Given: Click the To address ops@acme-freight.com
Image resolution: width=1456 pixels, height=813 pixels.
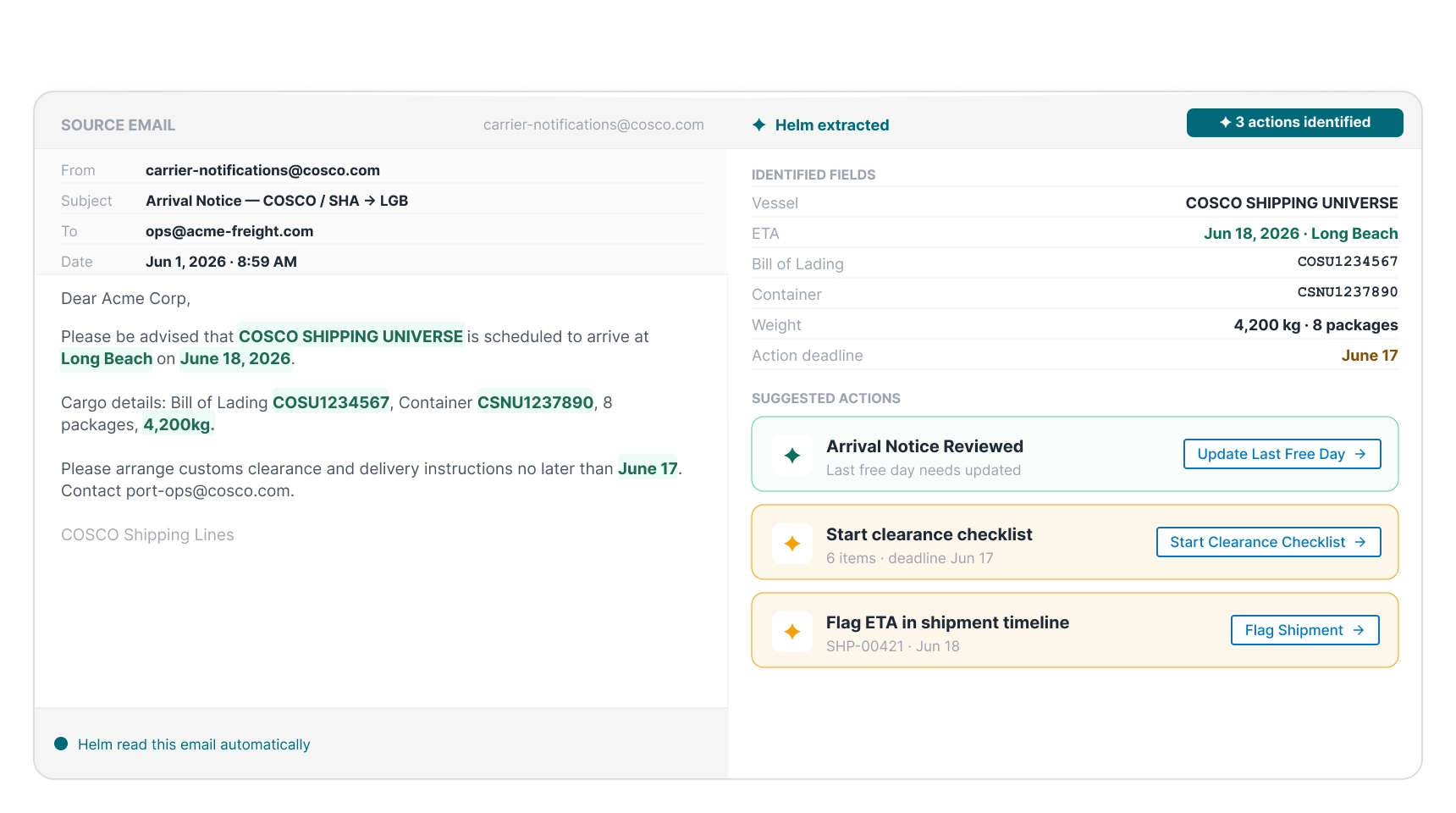Looking at the screenshot, I should click(229, 231).
